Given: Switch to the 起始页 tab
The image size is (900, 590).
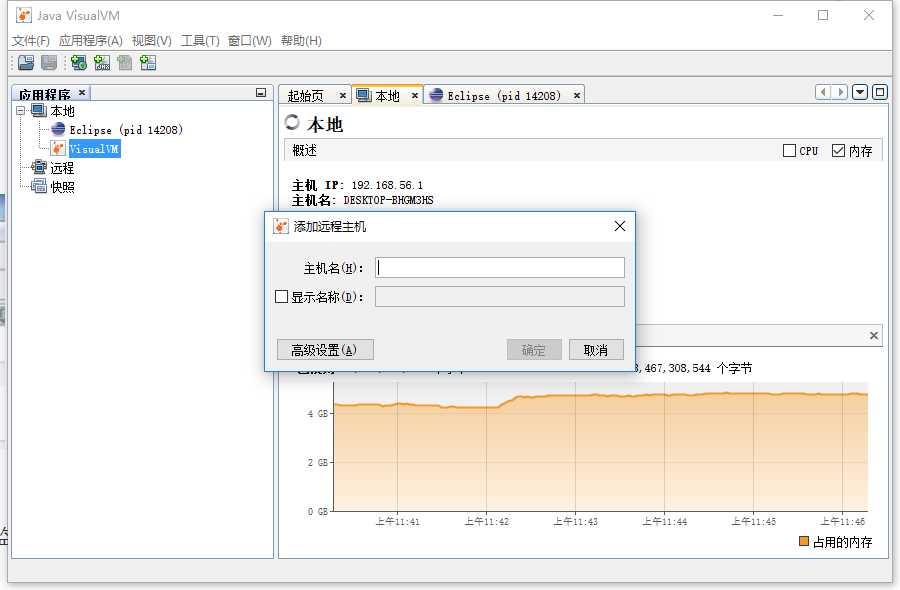Looking at the screenshot, I should (x=306, y=96).
